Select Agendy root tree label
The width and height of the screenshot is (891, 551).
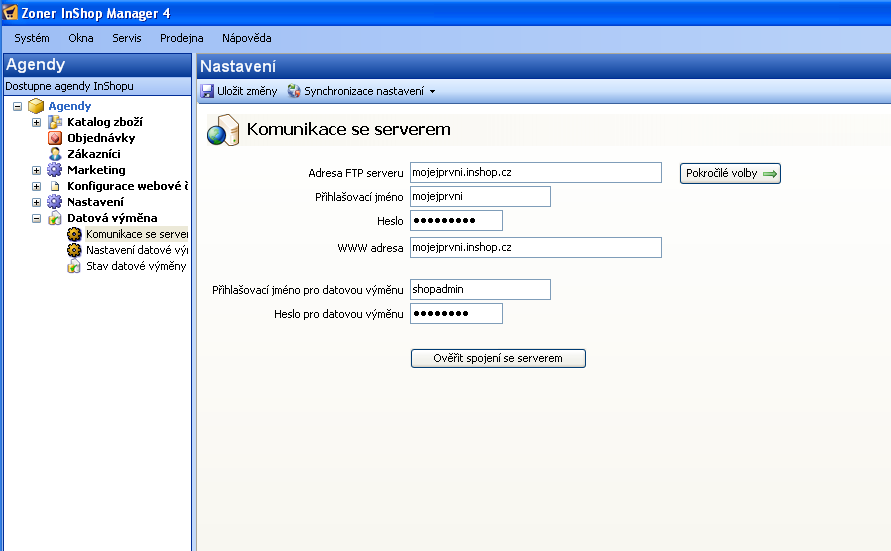click(69, 106)
